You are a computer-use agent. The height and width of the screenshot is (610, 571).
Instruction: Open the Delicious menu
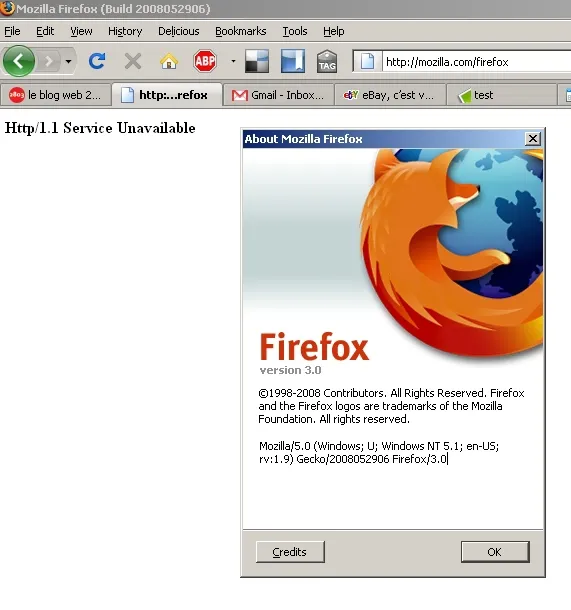click(179, 31)
